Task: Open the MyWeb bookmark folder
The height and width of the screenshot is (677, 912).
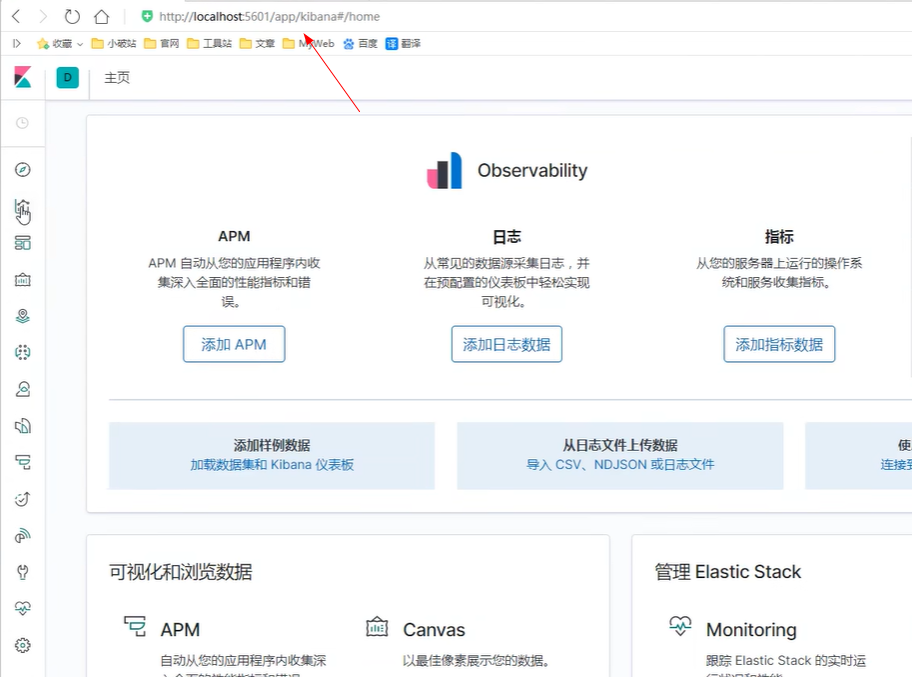Action: (308, 43)
